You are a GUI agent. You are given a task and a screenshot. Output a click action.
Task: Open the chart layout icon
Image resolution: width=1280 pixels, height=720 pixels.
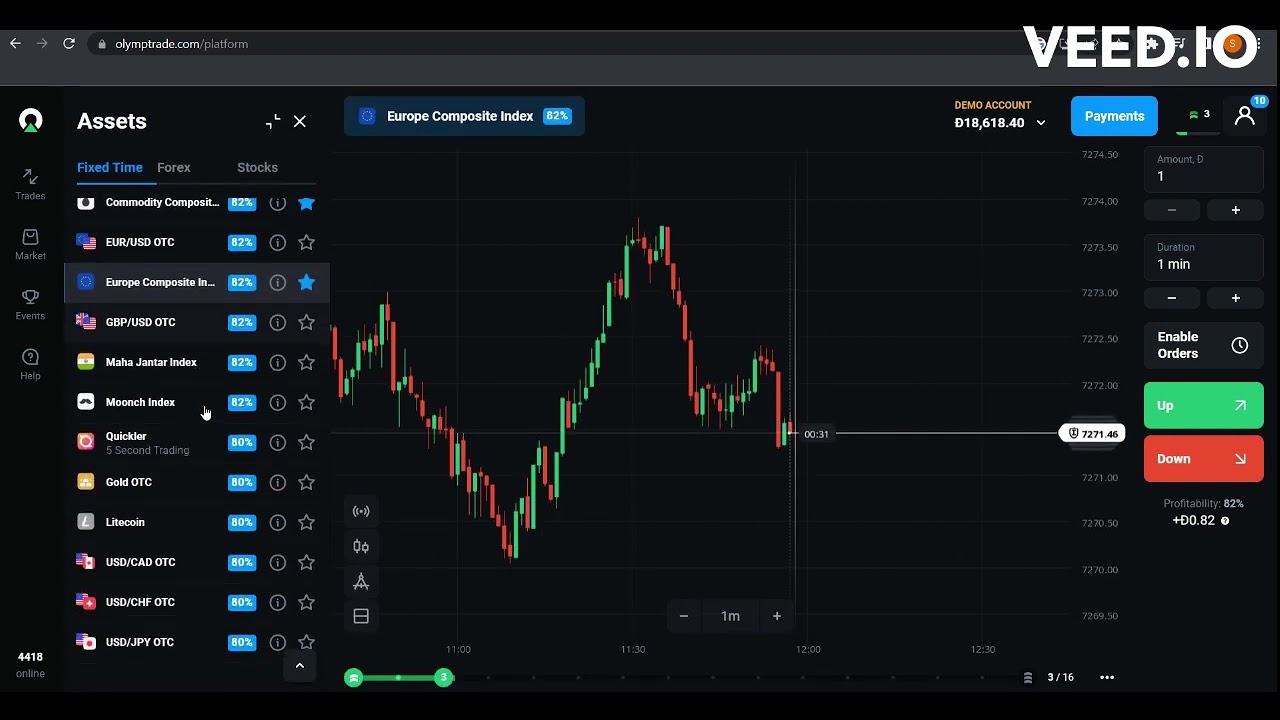[x=361, y=617]
